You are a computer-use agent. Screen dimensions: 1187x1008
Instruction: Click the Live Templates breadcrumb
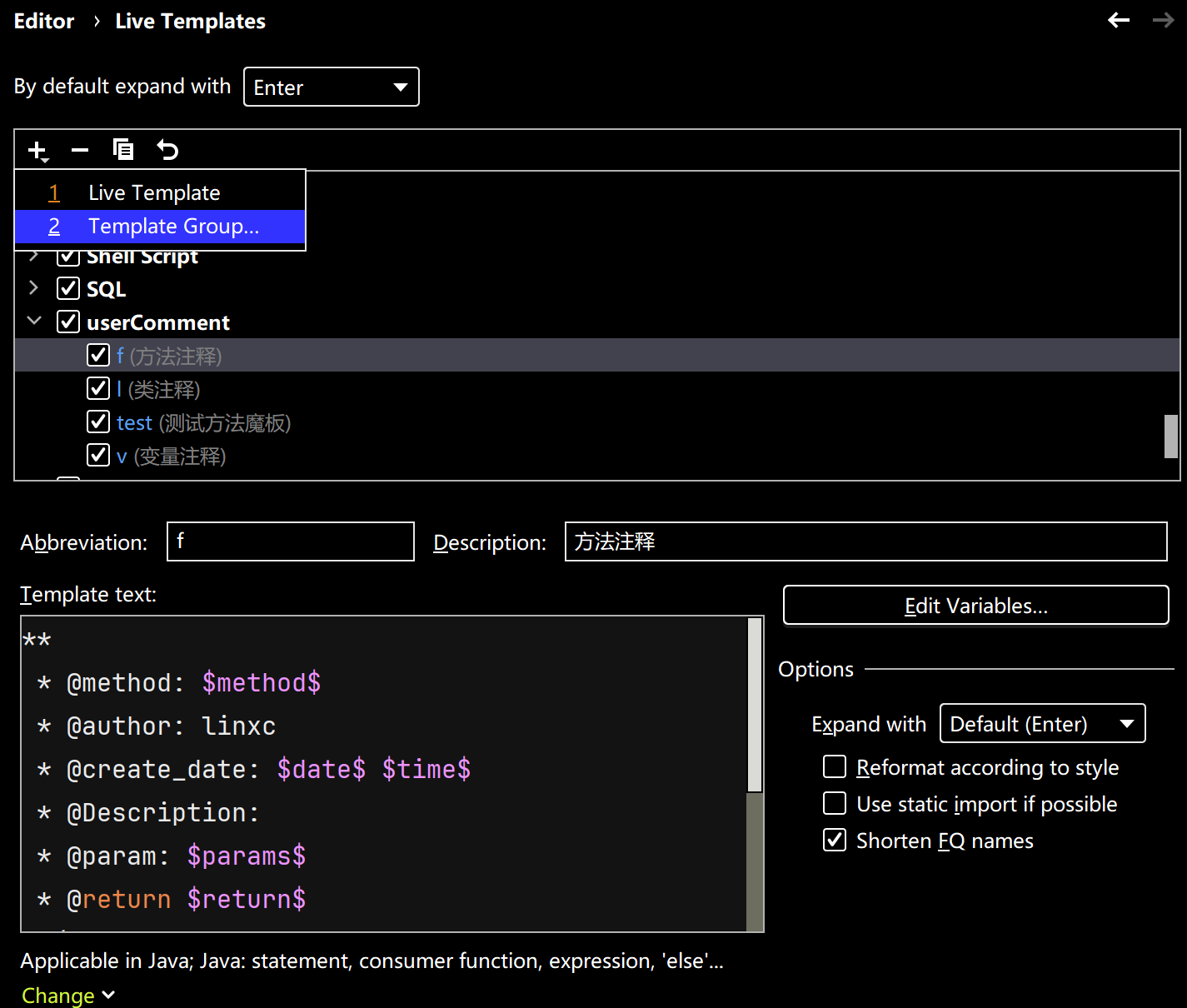coord(191,21)
